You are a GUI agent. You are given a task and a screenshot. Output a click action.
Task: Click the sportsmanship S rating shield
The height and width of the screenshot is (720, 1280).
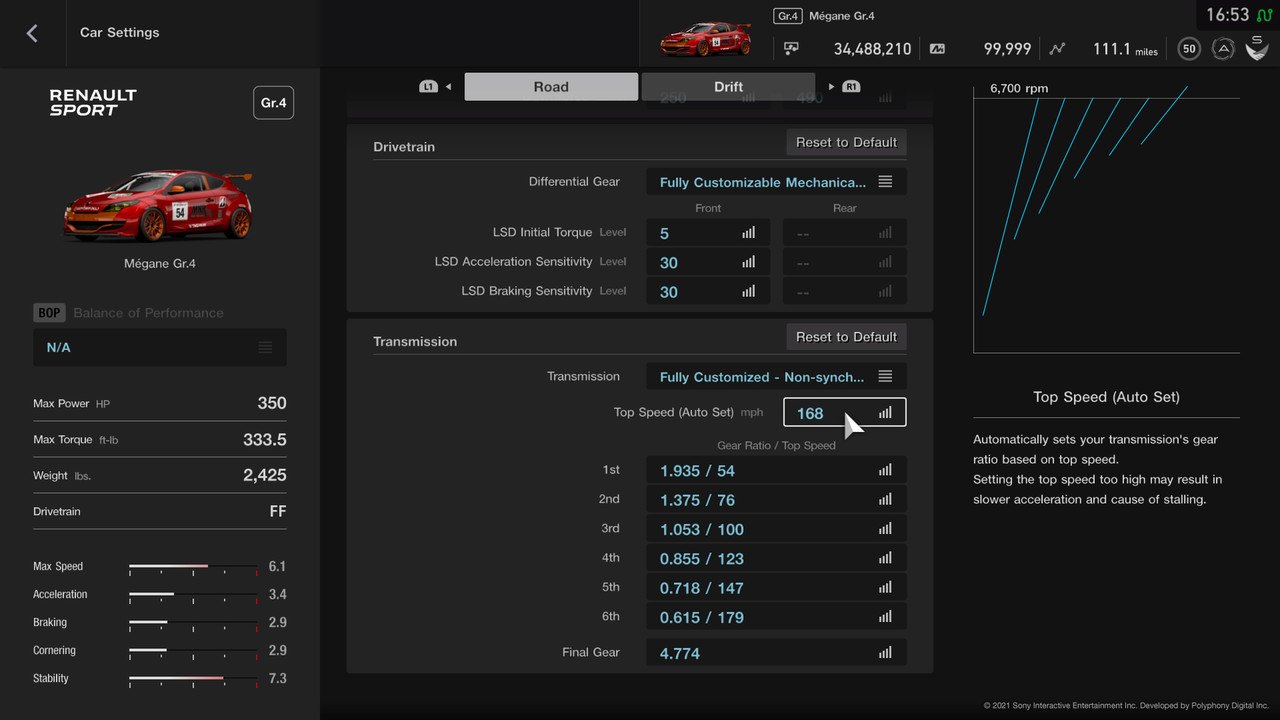pyautogui.click(x=1257, y=47)
